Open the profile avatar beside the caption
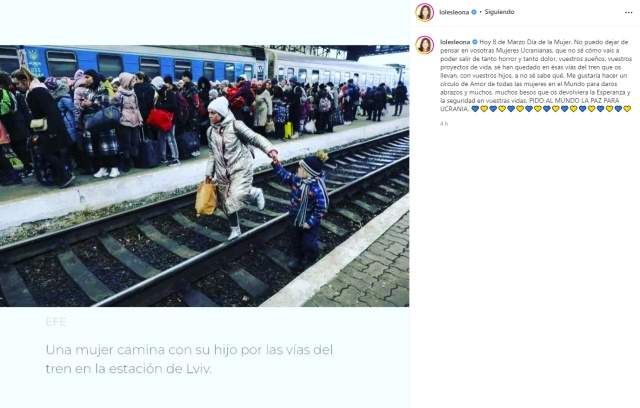This screenshot has width=640, height=408. click(x=424, y=45)
